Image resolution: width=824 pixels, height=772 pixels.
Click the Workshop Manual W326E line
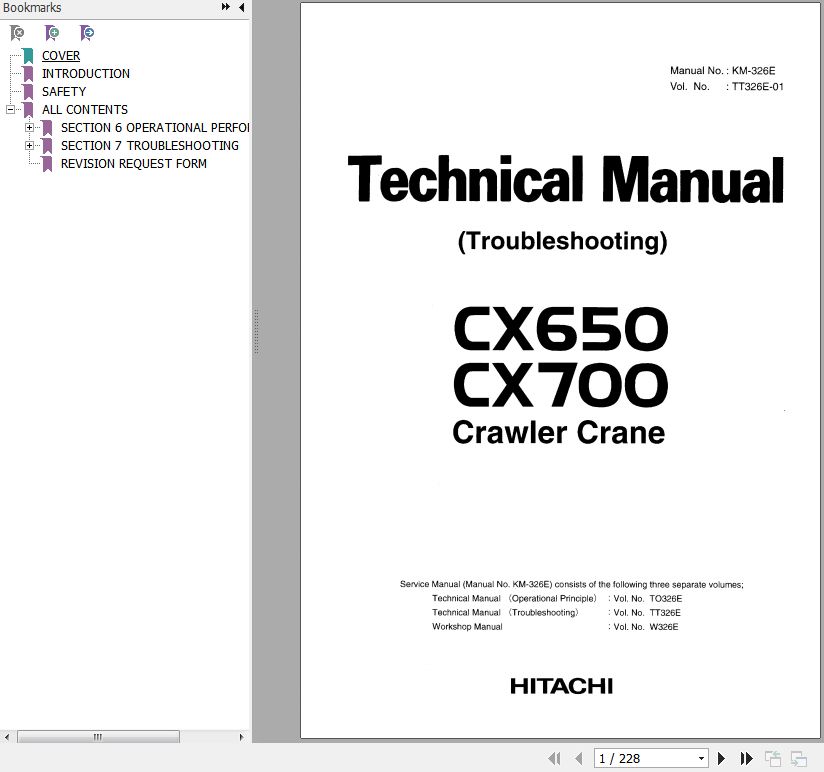point(555,626)
